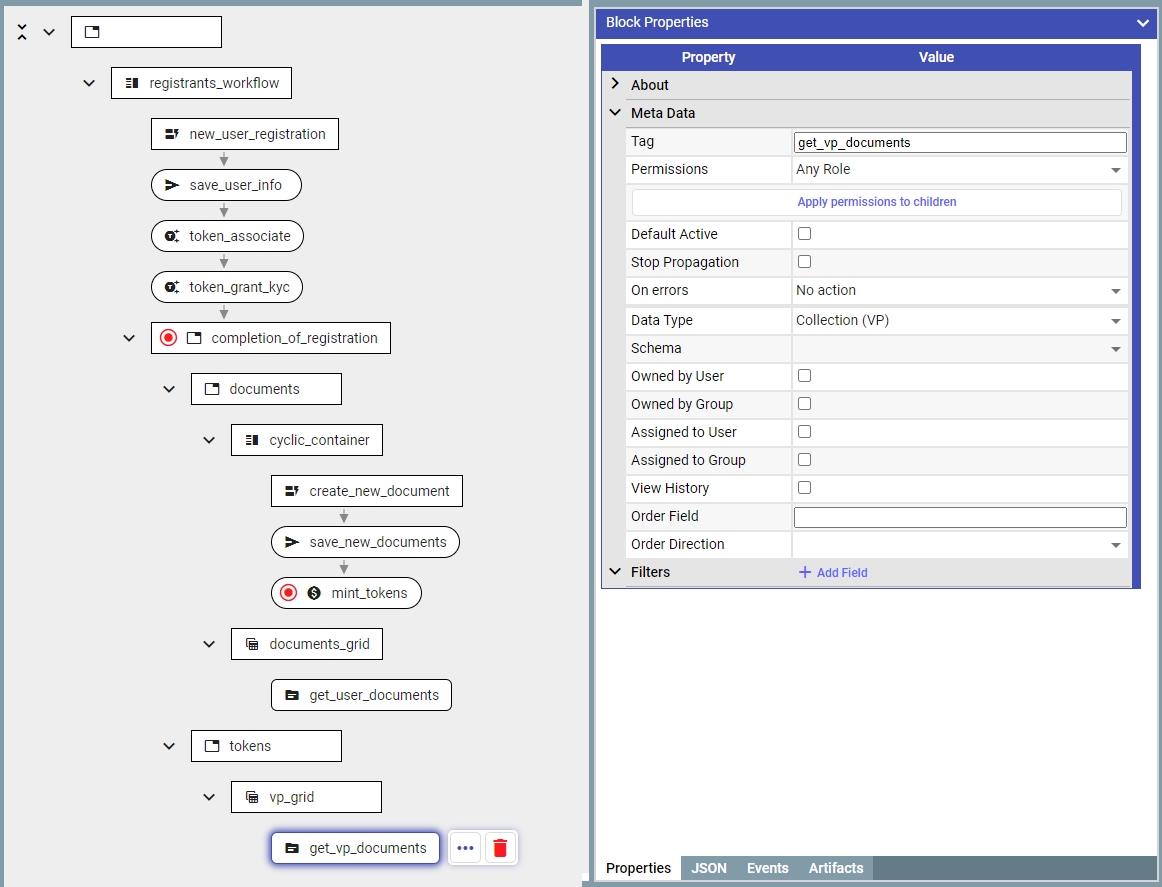Viewport: 1162px width, 887px height.
Task: Enable the Default Active checkbox
Action: [804, 234]
